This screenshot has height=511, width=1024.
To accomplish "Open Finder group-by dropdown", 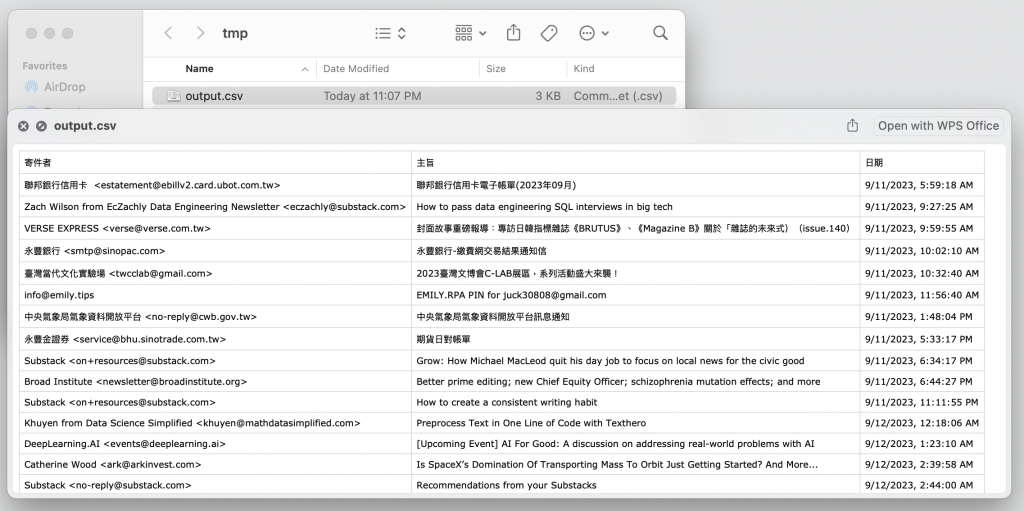I will (x=470, y=33).
